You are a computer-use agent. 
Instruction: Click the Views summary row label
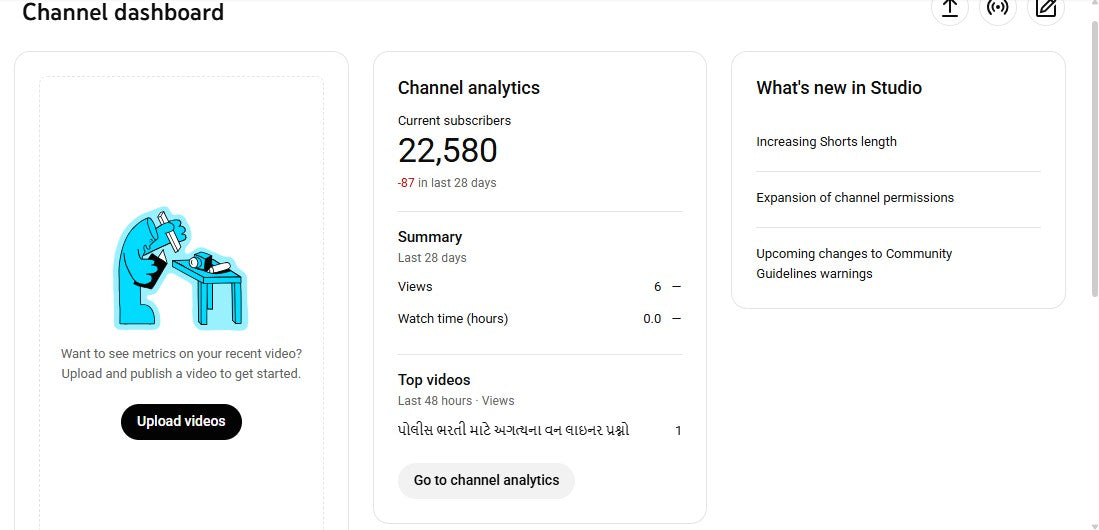pyautogui.click(x=415, y=287)
